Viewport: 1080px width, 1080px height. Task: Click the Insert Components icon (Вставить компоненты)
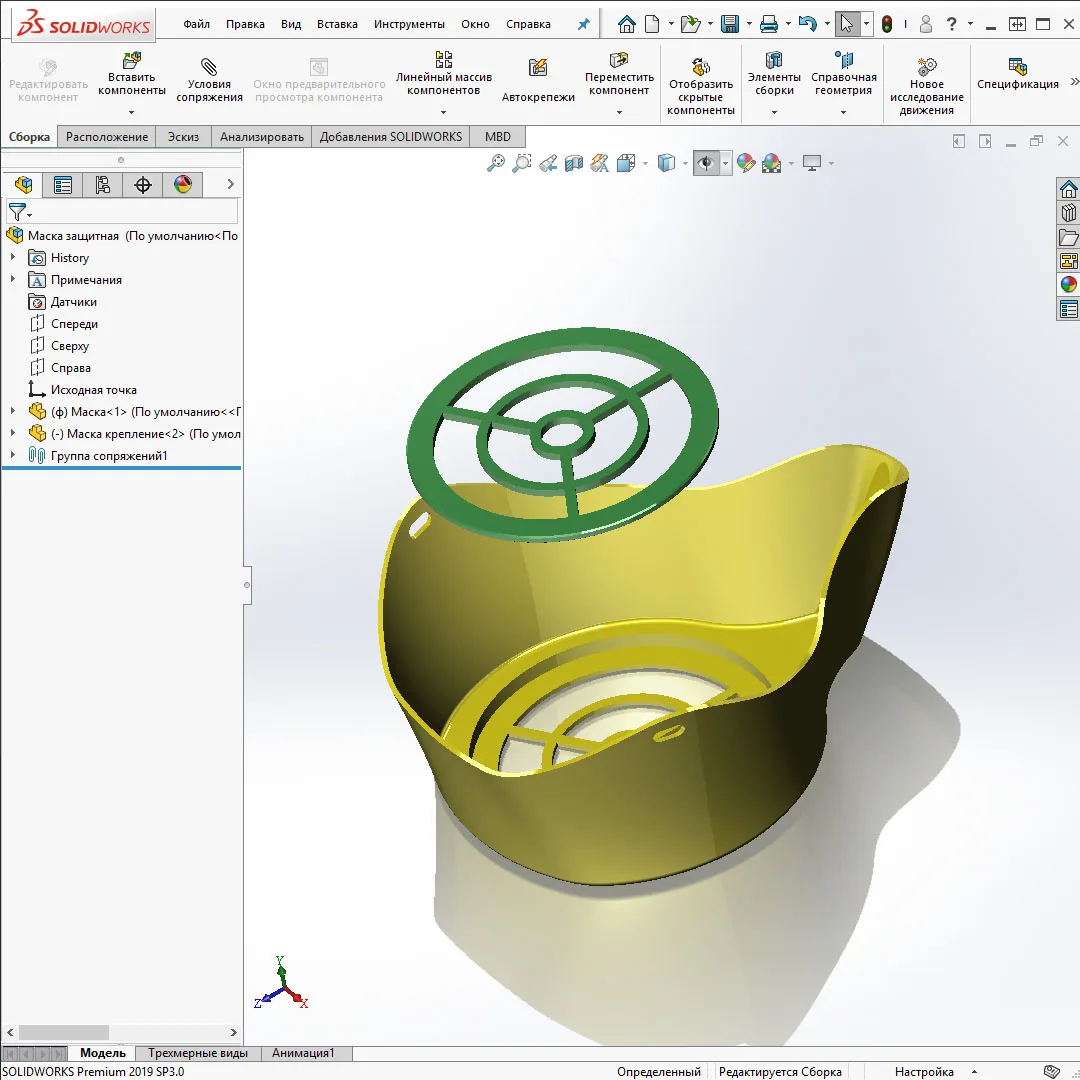pos(131,62)
